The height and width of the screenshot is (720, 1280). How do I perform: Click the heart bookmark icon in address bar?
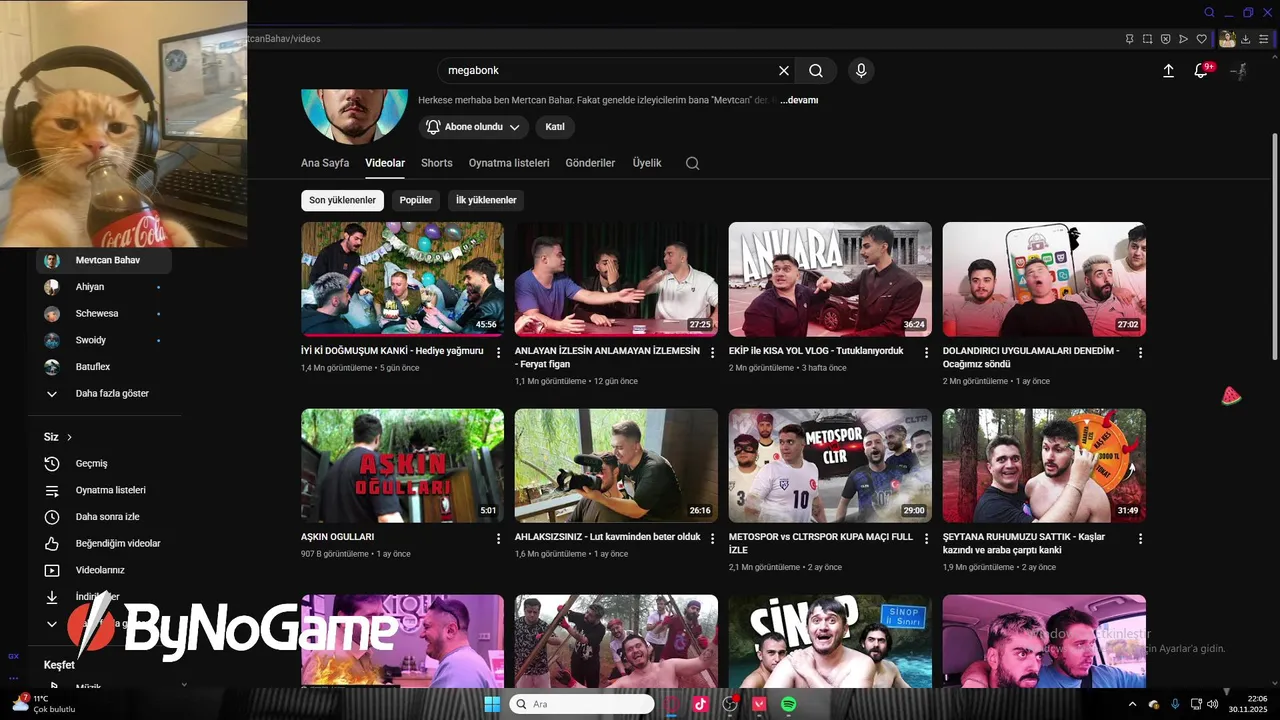[1202, 39]
